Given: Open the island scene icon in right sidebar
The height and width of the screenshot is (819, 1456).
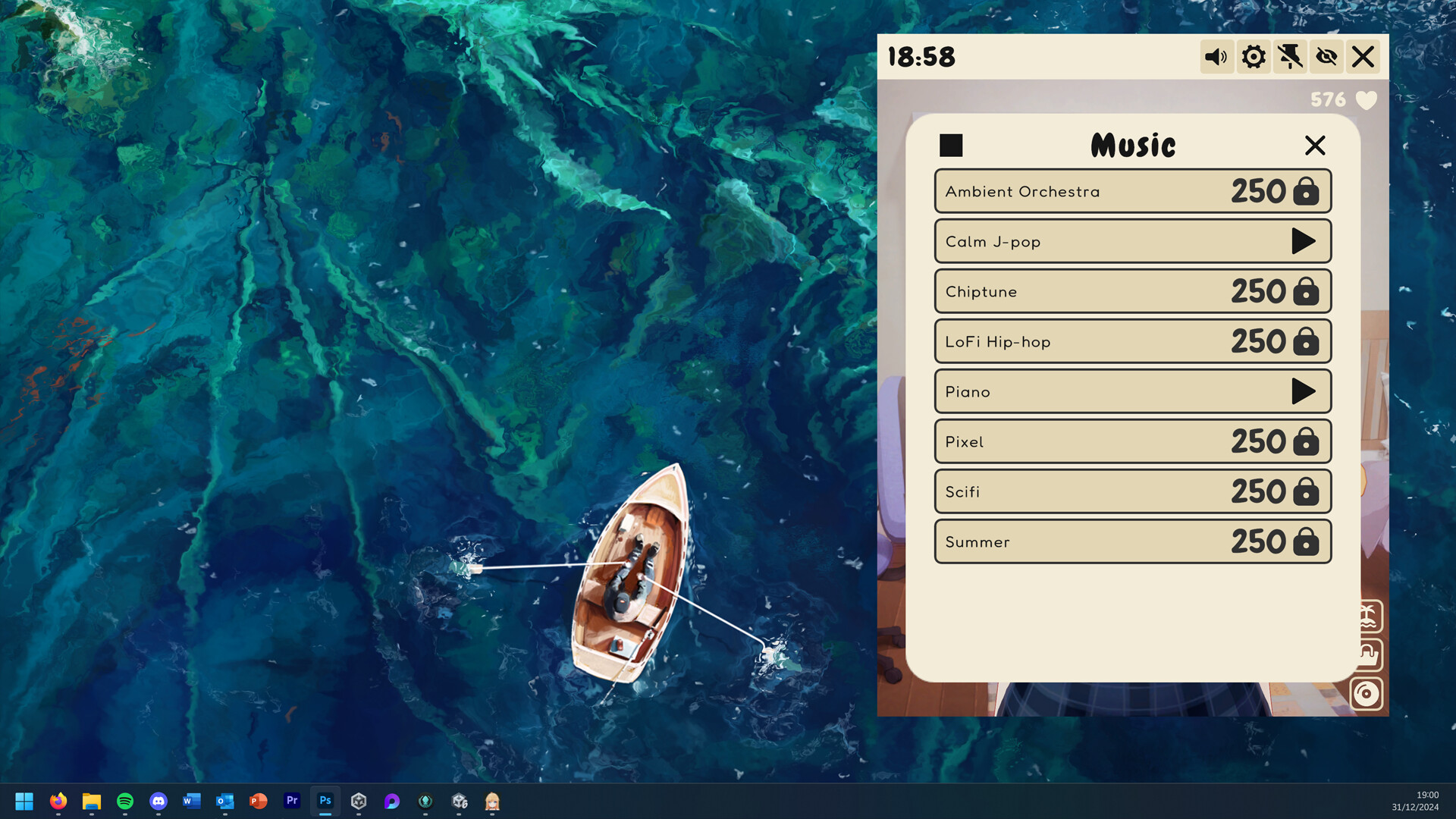Looking at the screenshot, I should pos(1367,617).
